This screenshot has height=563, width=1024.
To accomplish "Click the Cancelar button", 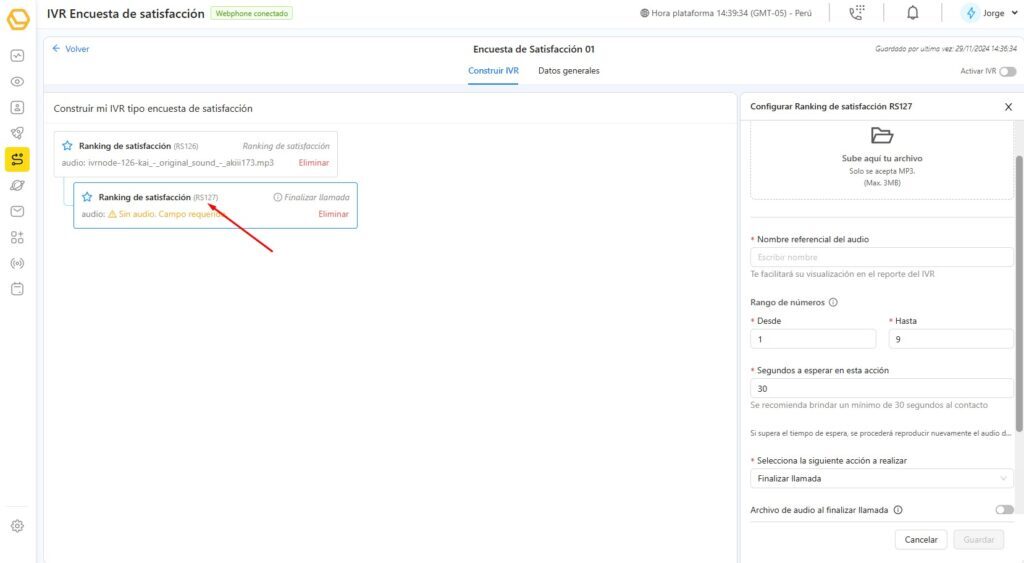I will pos(920,539).
